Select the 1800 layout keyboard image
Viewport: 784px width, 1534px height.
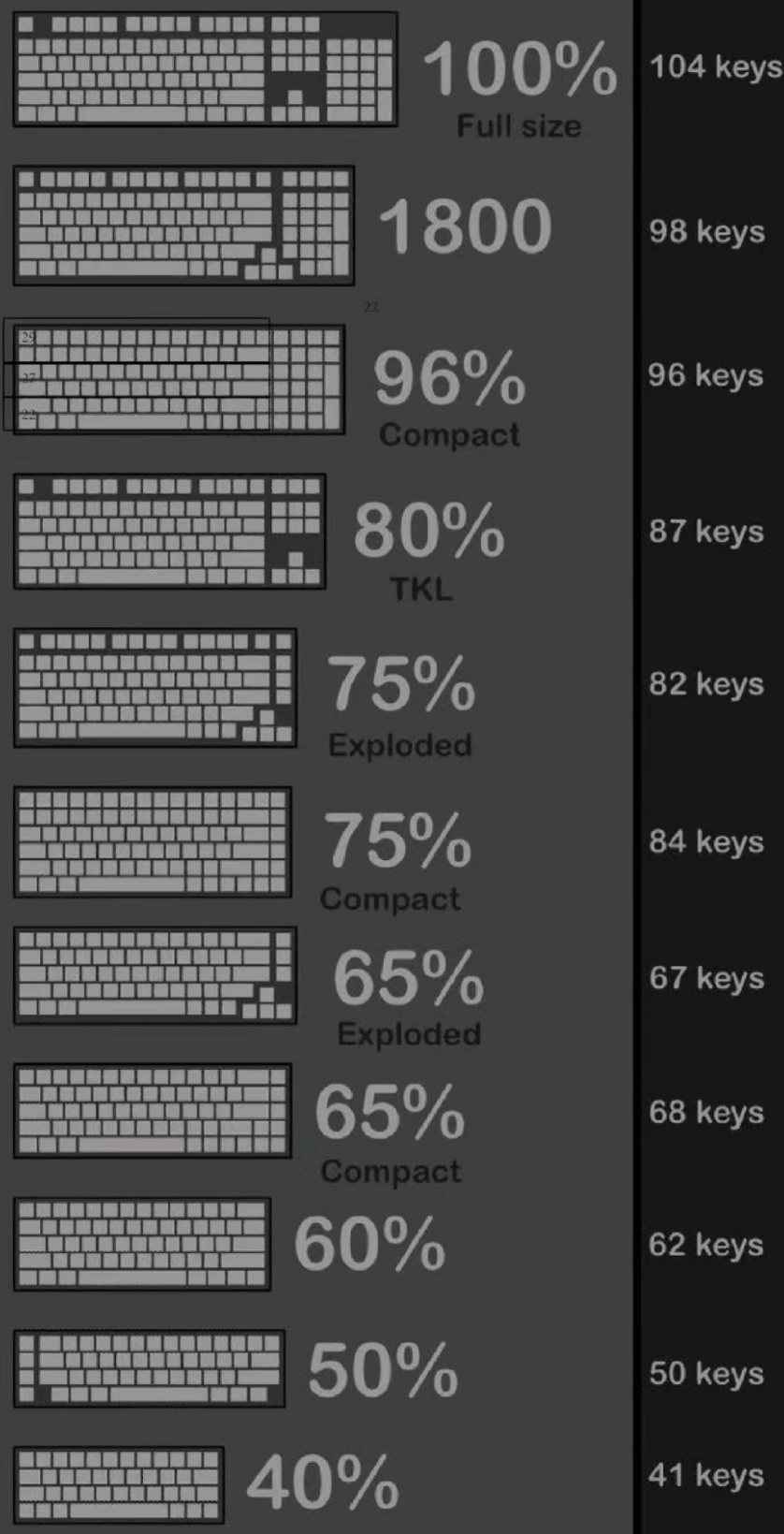click(x=183, y=226)
